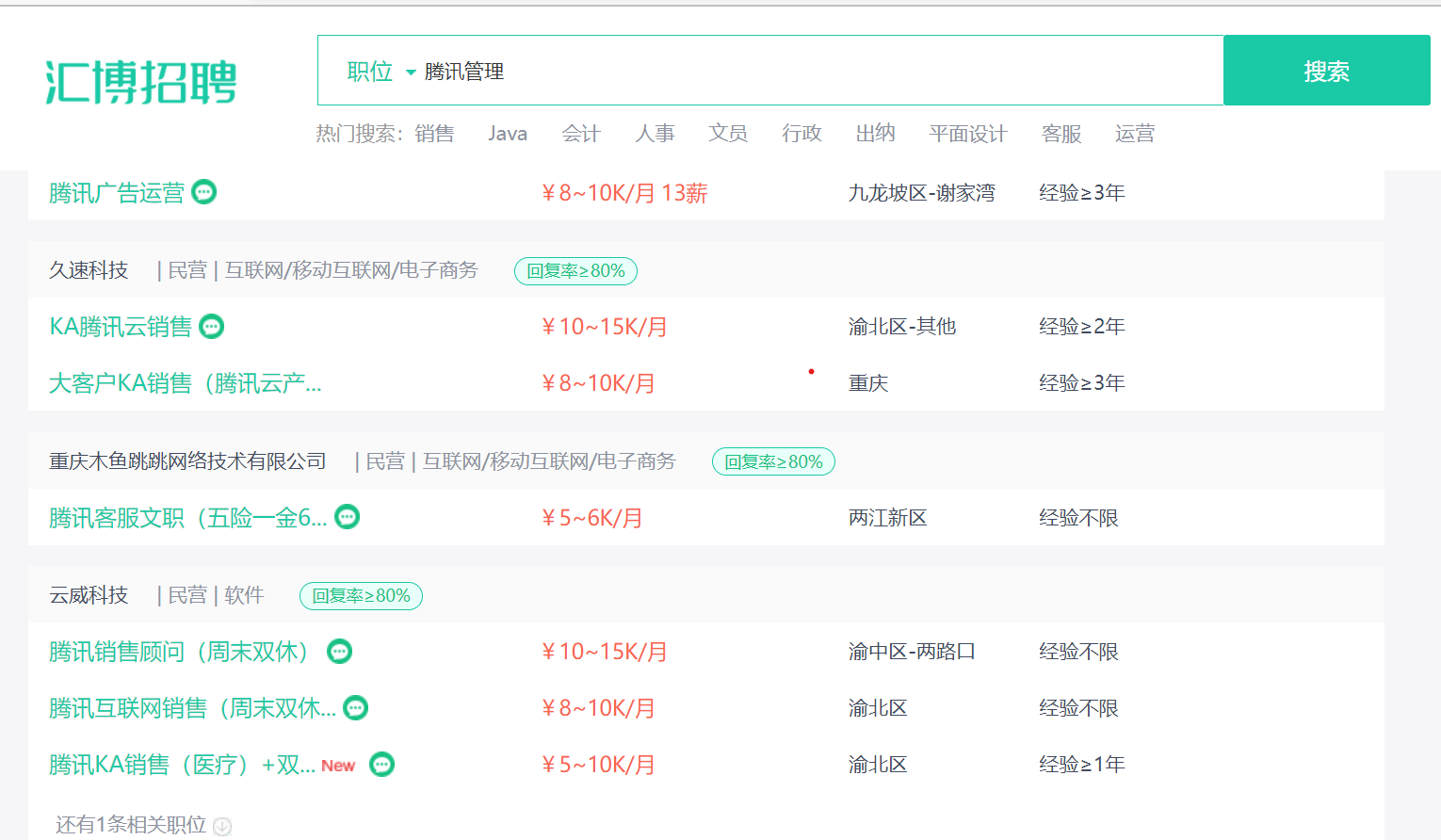Viewport: 1441px width, 840px height.
Task: Open company 云威科技
Action: click(x=89, y=595)
